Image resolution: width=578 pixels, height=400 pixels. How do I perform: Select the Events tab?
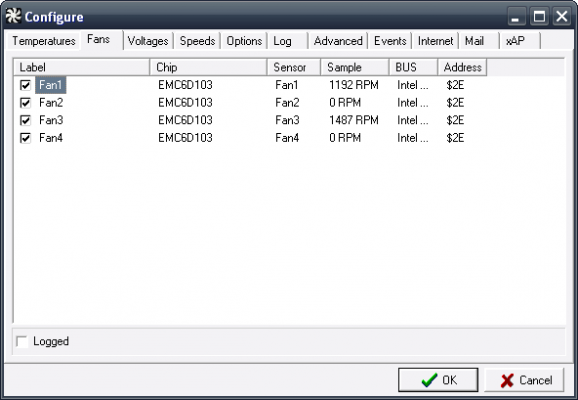pyautogui.click(x=390, y=41)
